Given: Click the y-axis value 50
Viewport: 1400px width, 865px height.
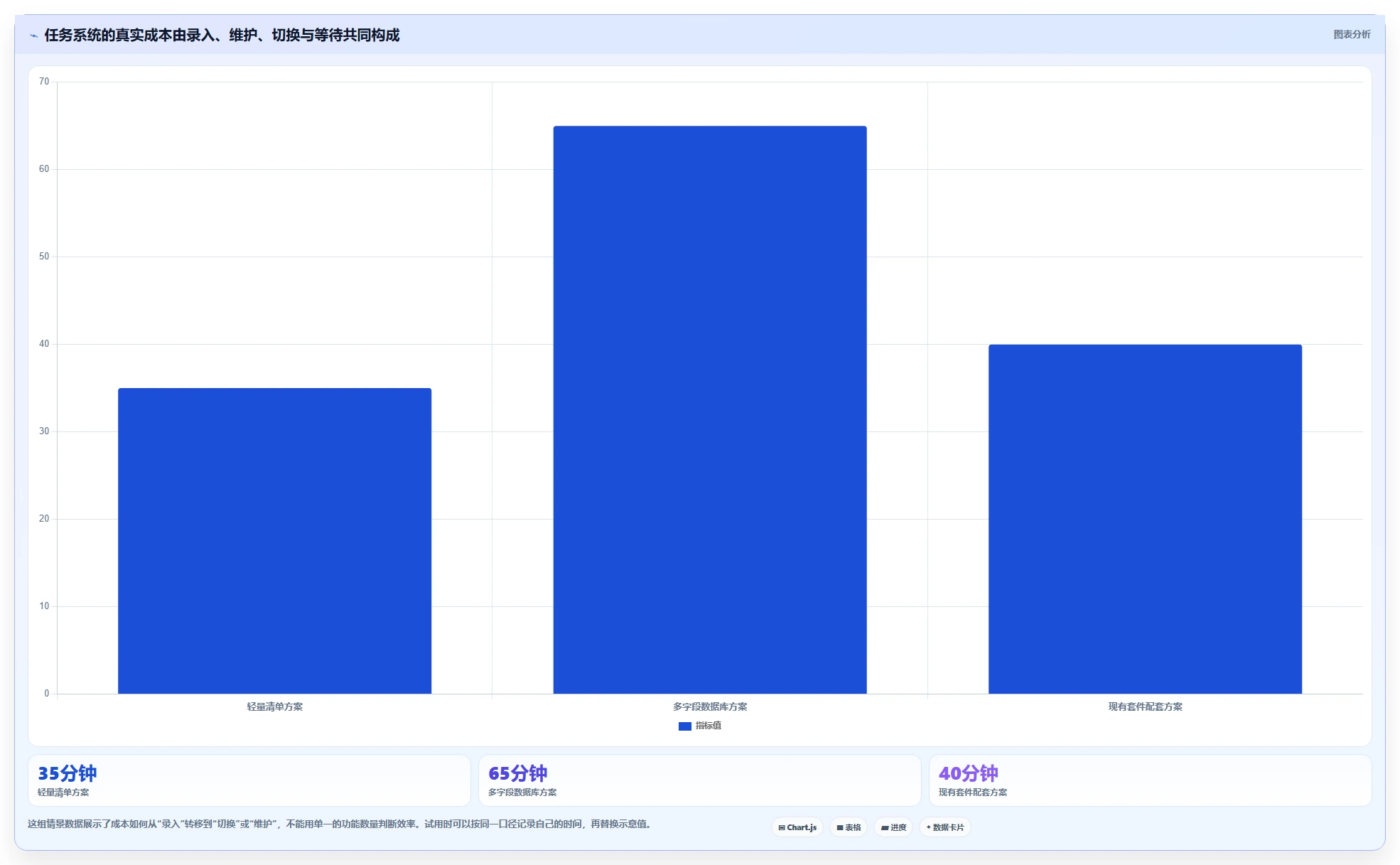Looking at the screenshot, I should (x=44, y=257).
